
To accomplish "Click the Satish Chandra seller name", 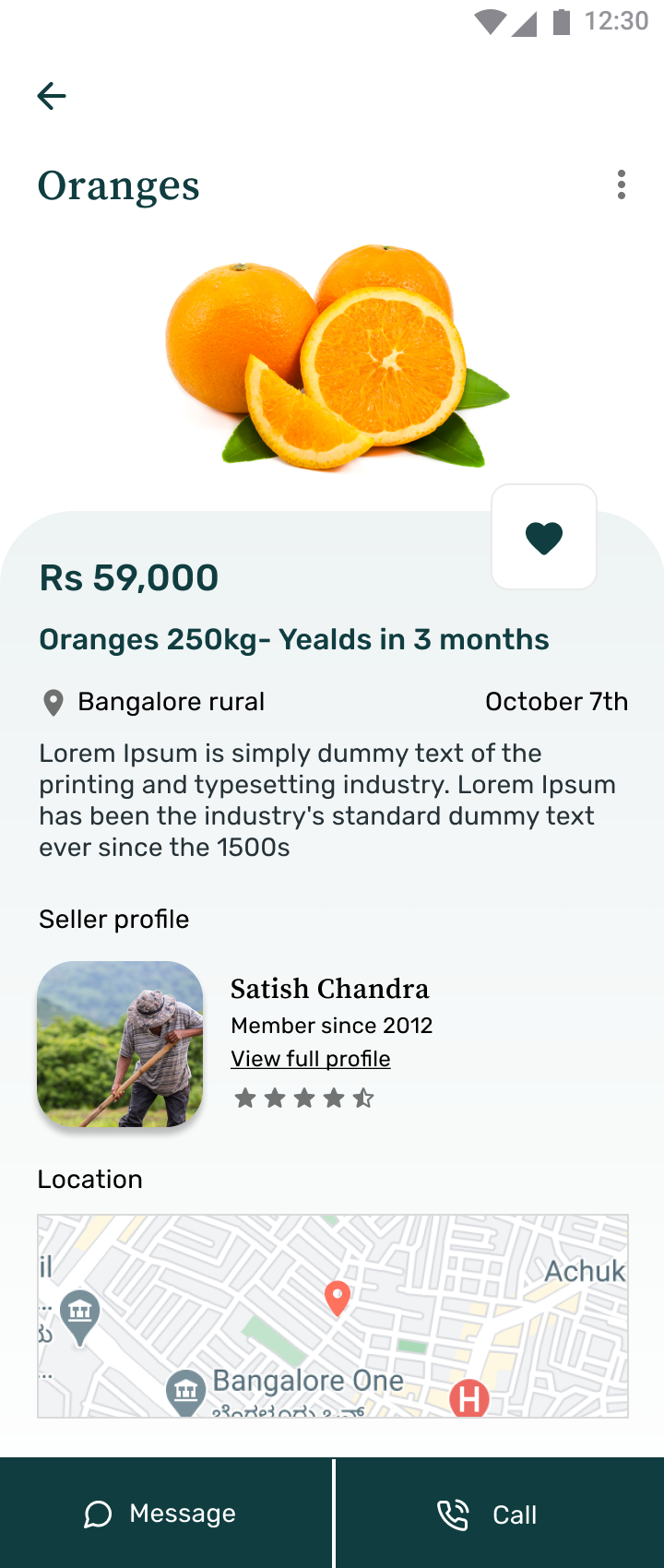I will (329, 989).
